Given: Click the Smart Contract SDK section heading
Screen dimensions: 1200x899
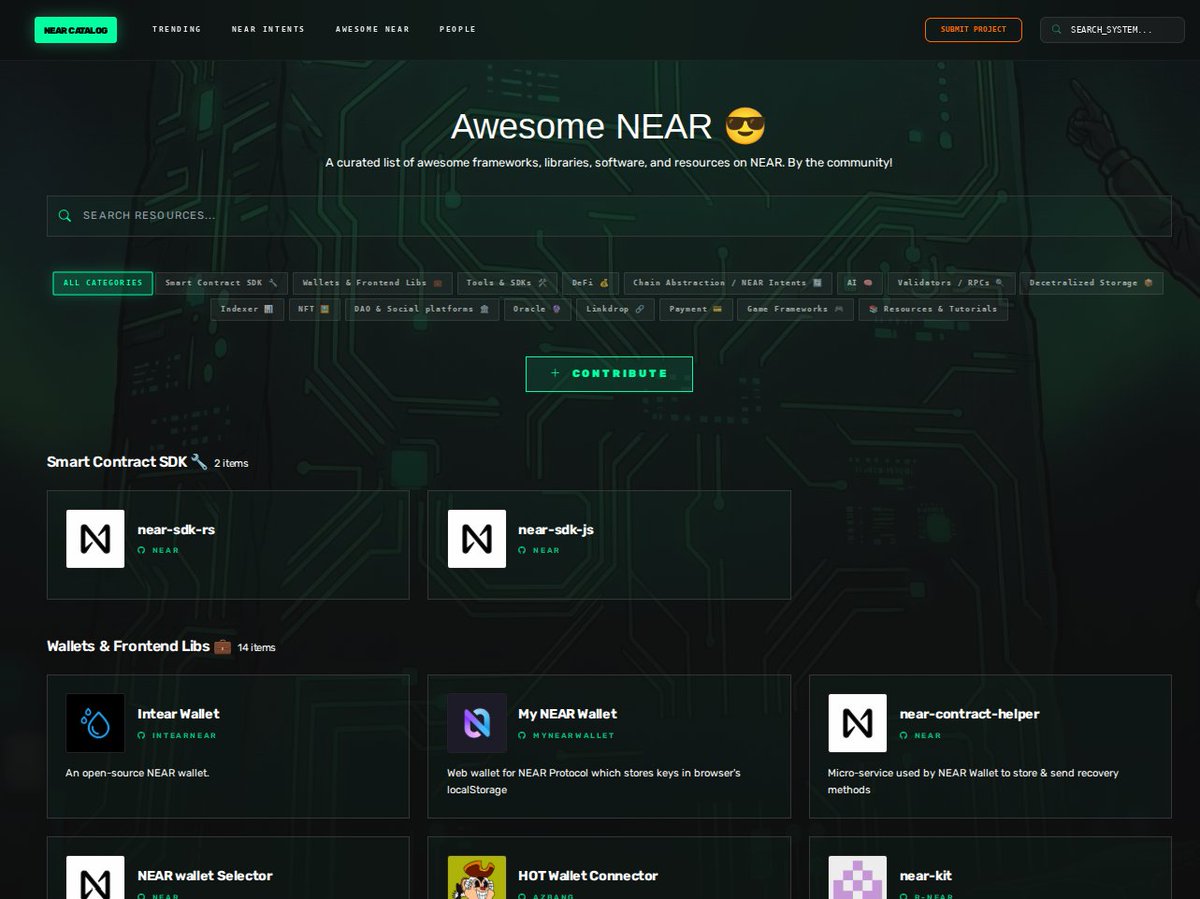Looking at the screenshot, I should [127, 462].
